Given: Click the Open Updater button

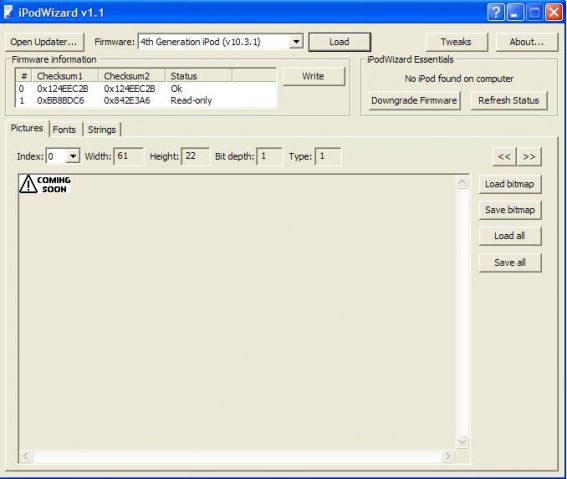Looking at the screenshot, I should (x=44, y=42).
